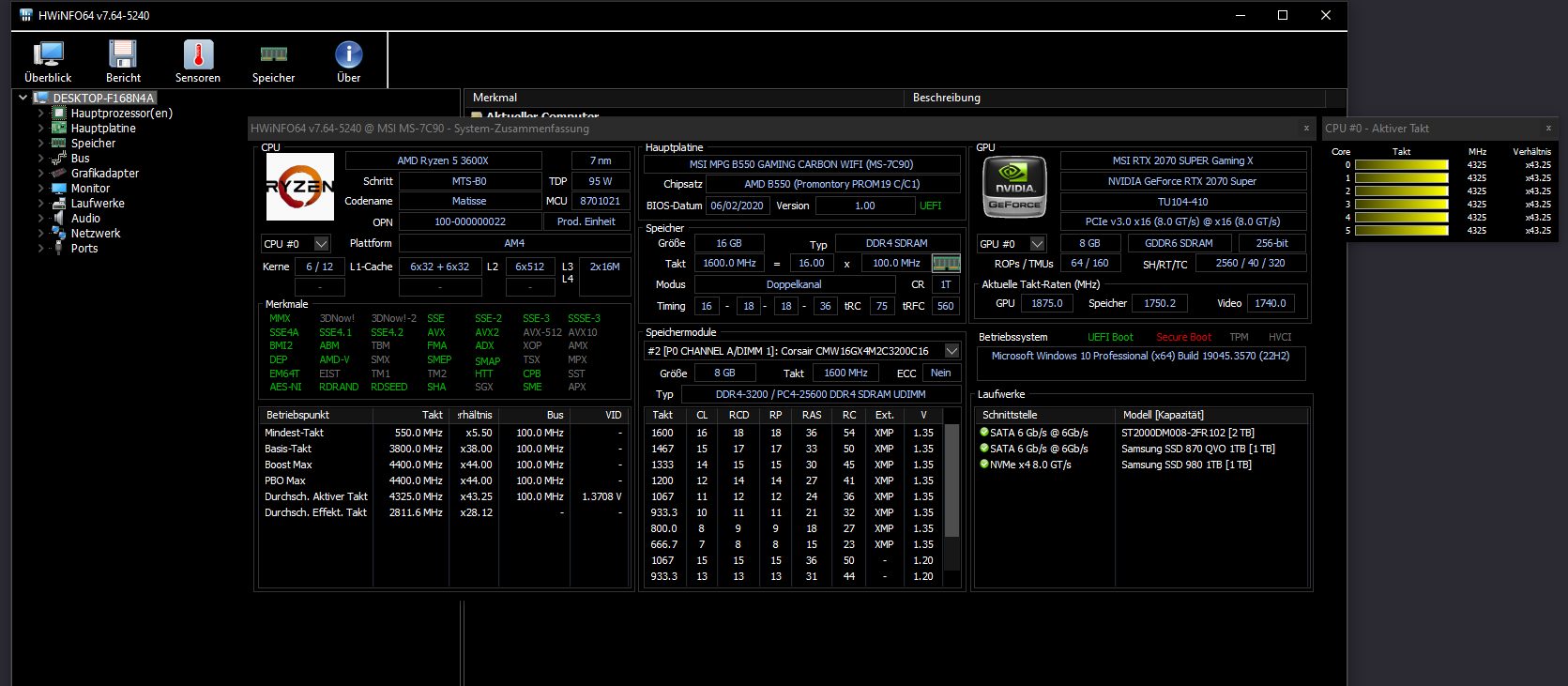Click the red Secure Boot label

pyautogui.click(x=1183, y=337)
